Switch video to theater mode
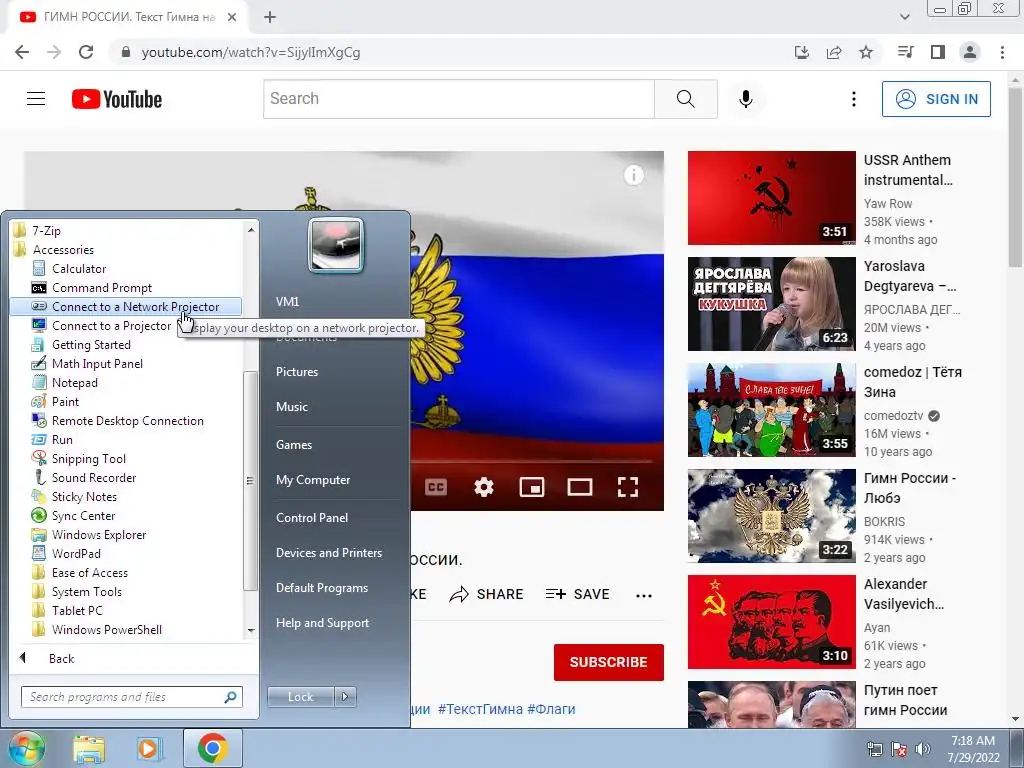1024x768 pixels. 580,487
